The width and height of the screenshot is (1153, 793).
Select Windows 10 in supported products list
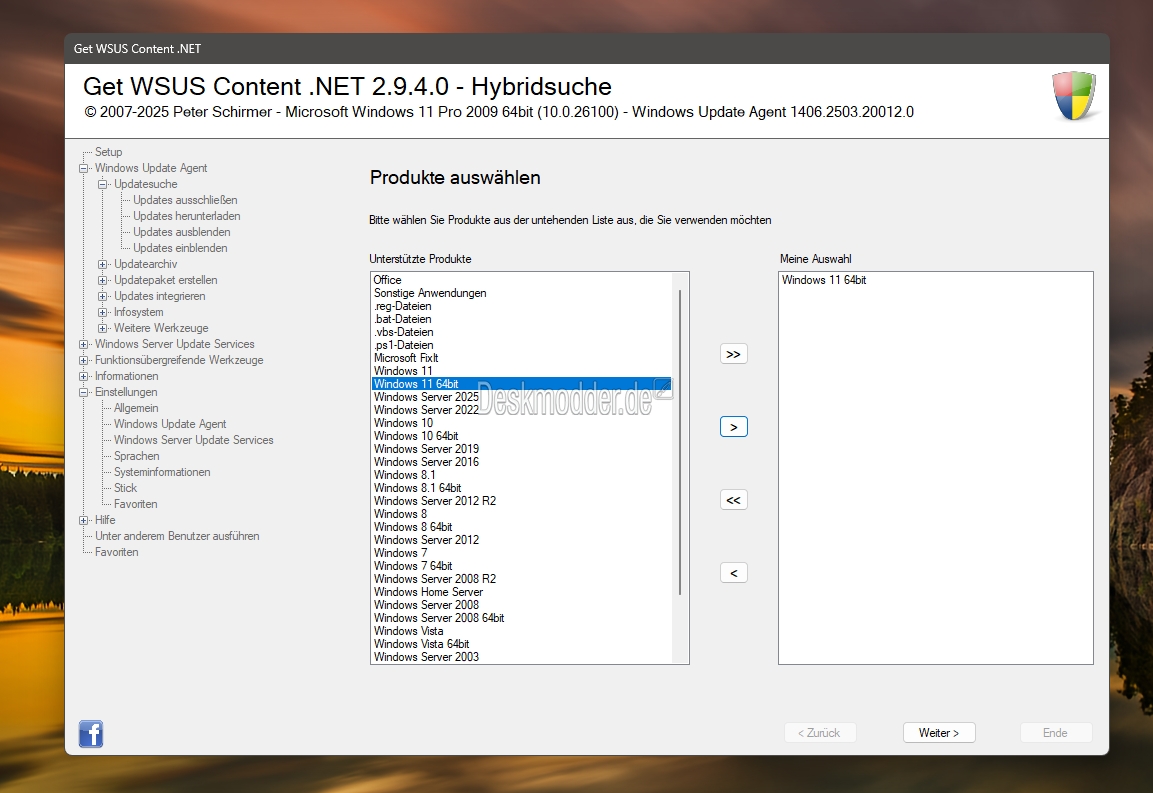521,423
